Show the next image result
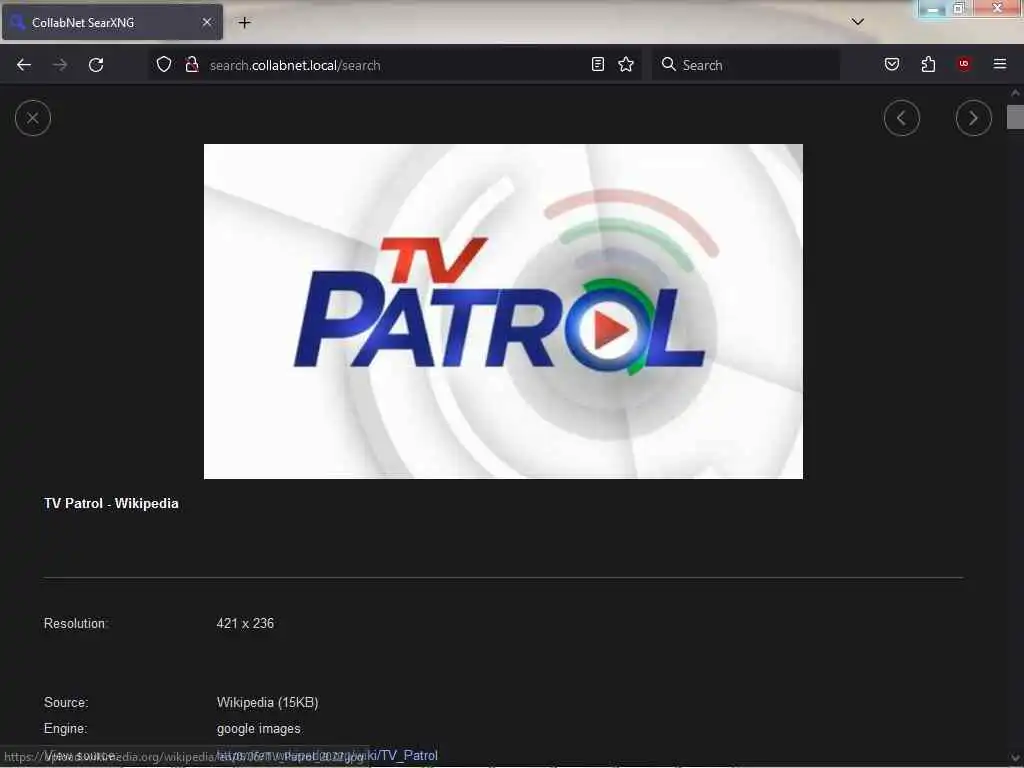The width and height of the screenshot is (1024, 768). pos(973,118)
